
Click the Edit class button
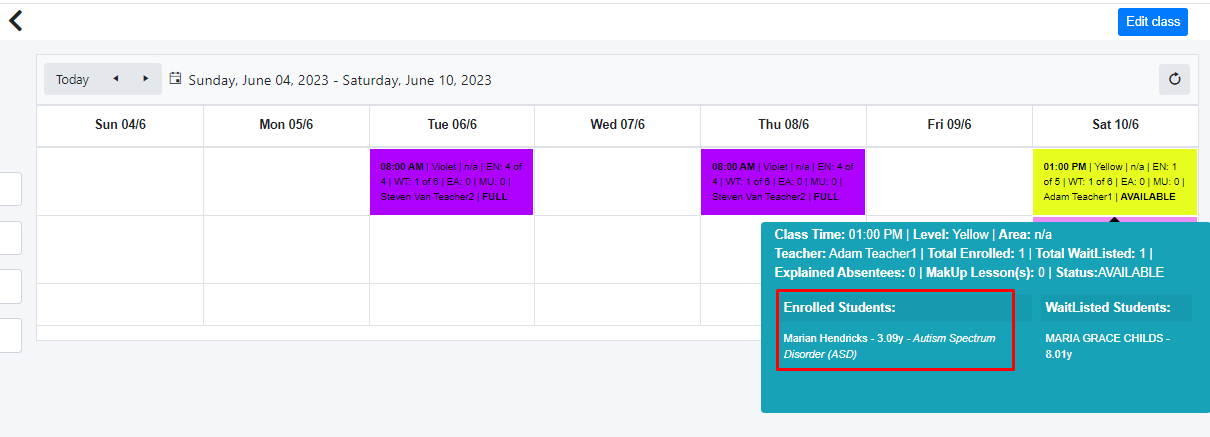click(x=1152, y=21)
